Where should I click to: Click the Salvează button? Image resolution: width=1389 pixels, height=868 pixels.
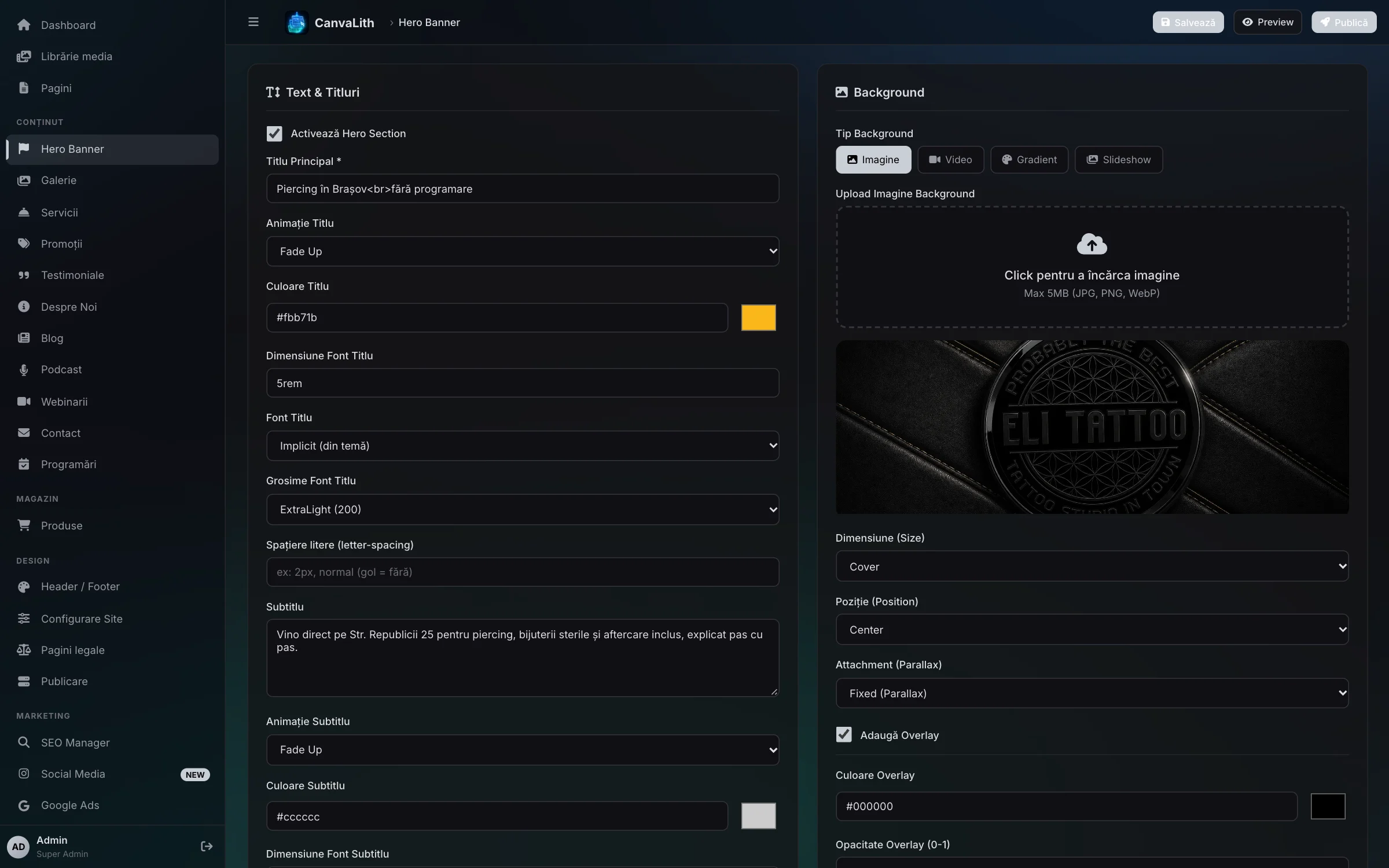1188,23
